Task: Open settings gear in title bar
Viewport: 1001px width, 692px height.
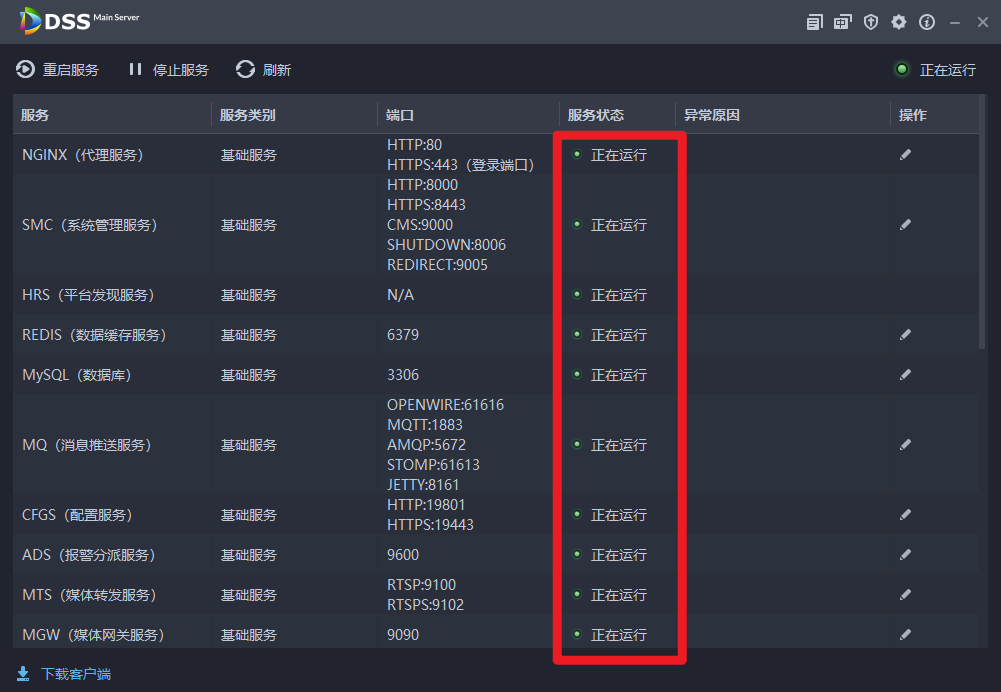Action: (899, 22)
